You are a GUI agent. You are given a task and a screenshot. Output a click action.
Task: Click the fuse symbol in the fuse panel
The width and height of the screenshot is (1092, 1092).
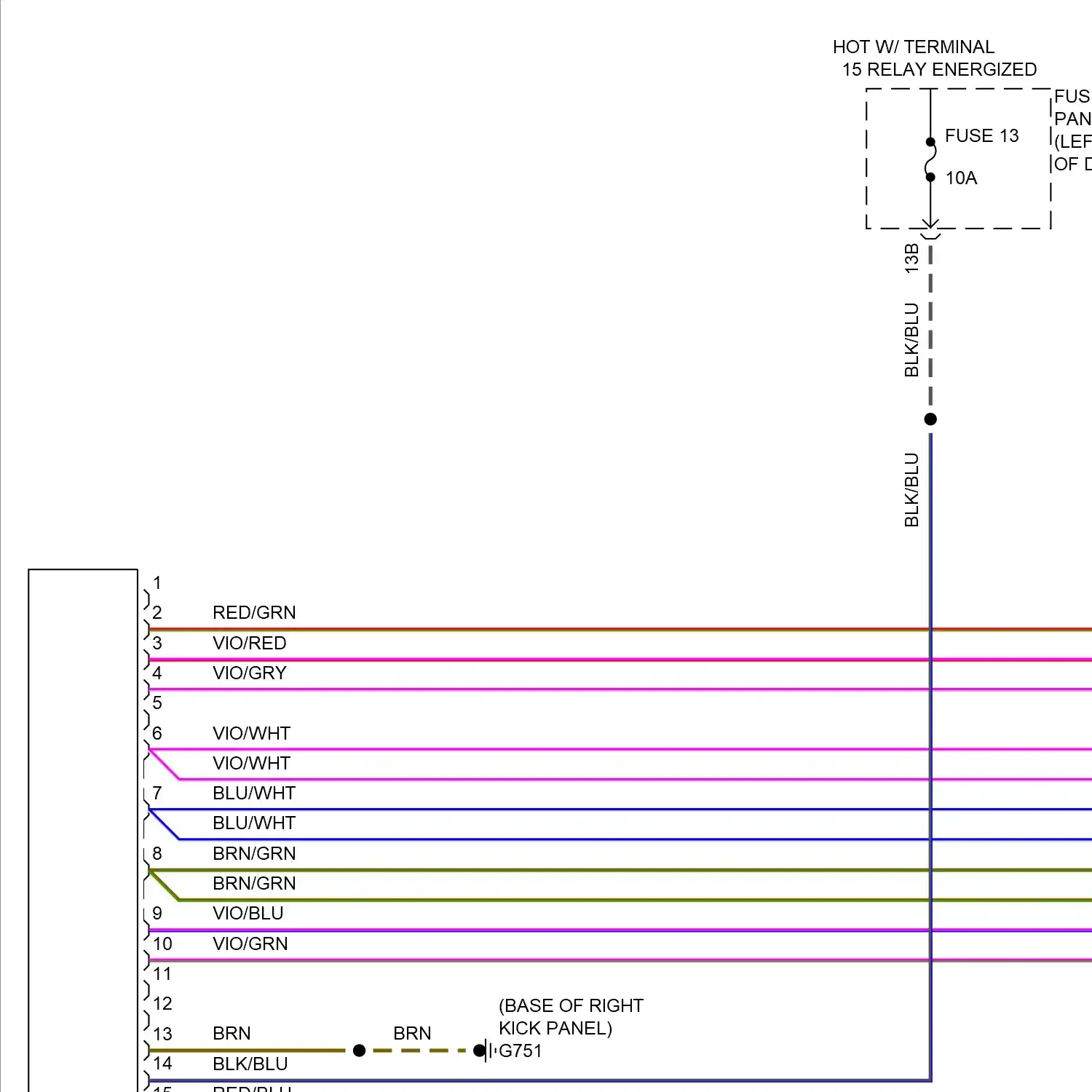pos(930,159)
